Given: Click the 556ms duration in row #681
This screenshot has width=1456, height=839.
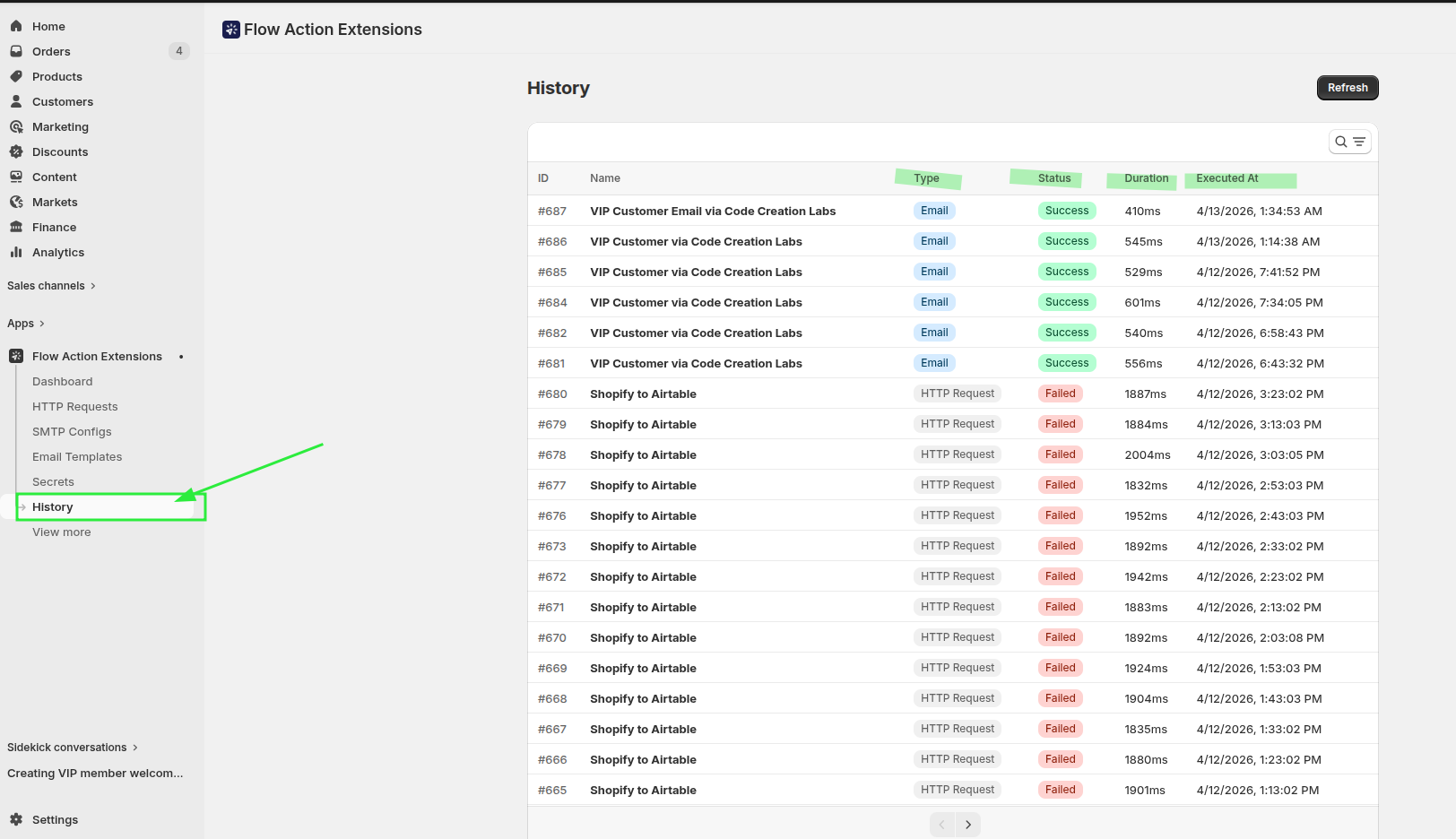Looking at the screenshot, I should 1143,363.
